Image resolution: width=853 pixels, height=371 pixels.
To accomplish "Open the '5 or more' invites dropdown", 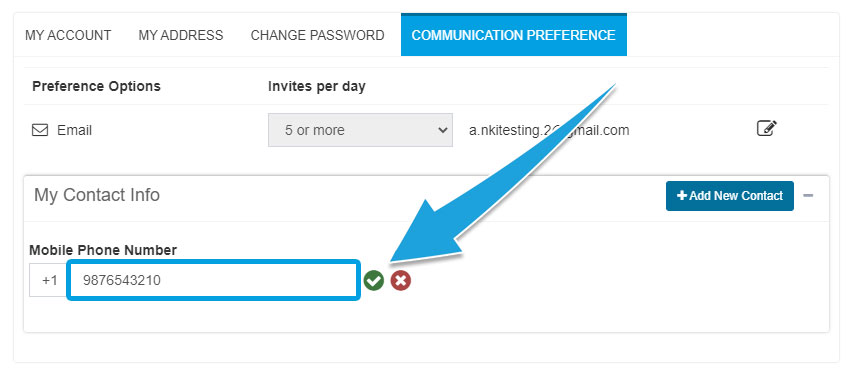I will pos(360,130).
